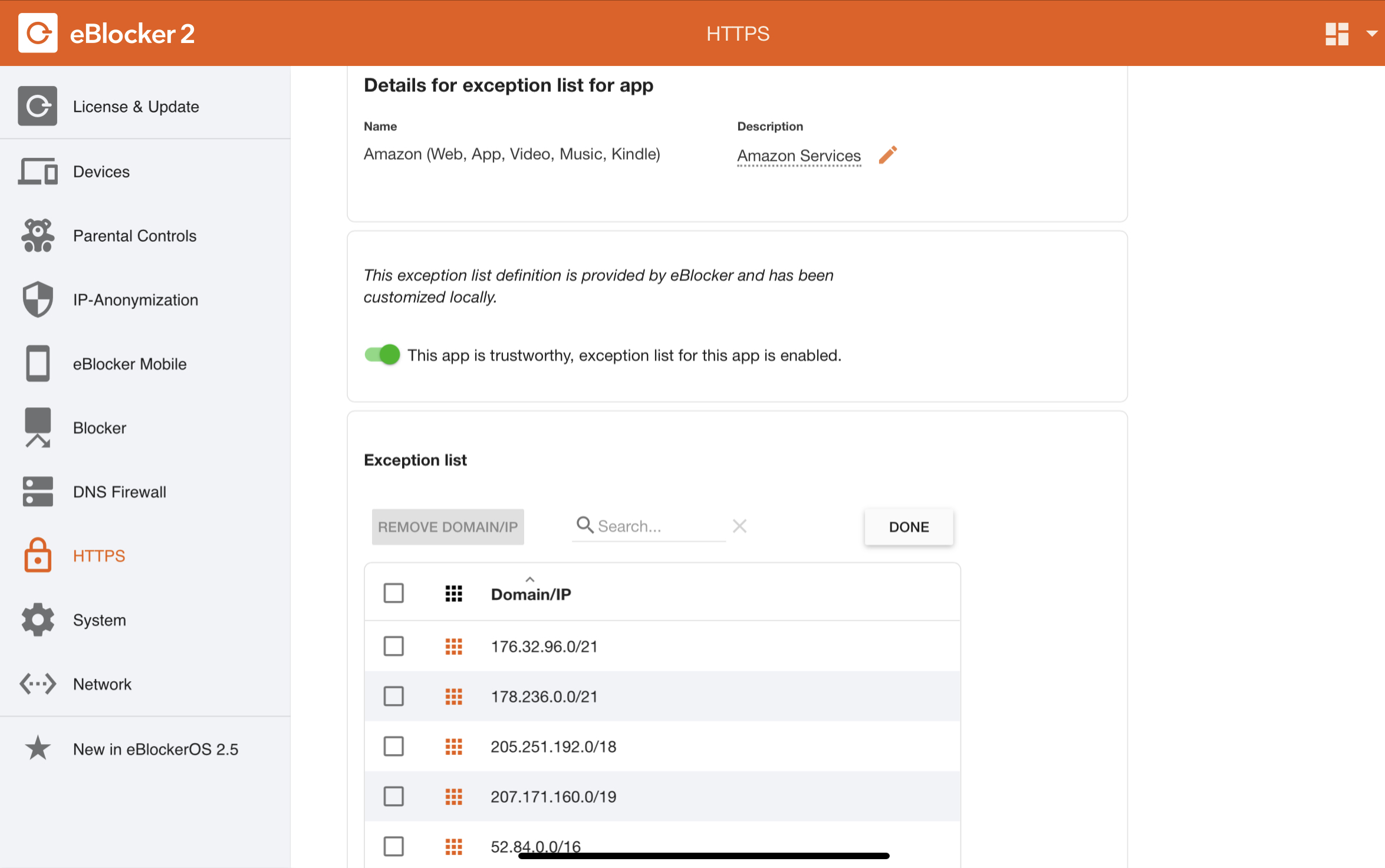Click grid icon for 178.236.0.0/21
The height and width of the screenshot is (868, 1385).
point(453,697)
